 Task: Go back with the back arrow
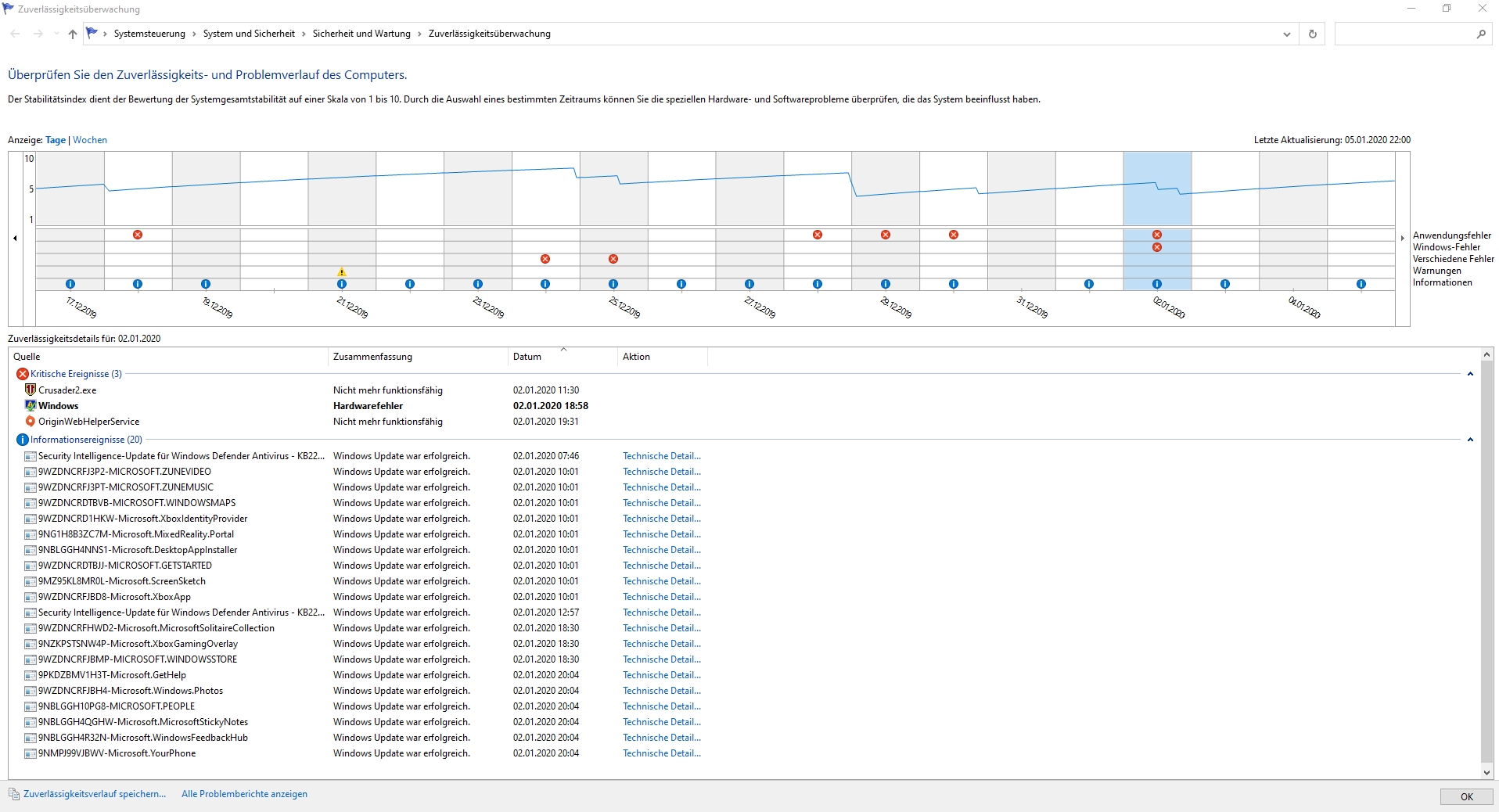click(x=16, y=34)
